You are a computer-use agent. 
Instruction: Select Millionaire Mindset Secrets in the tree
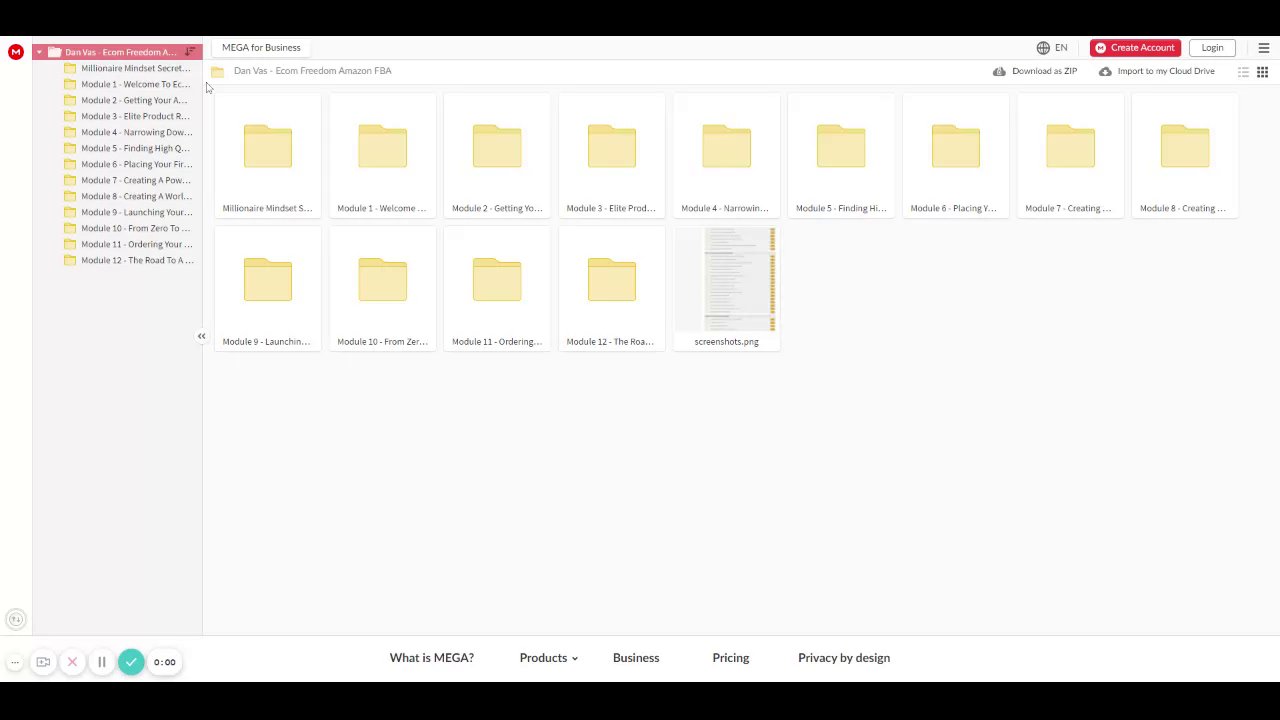[x=118, y=68]
